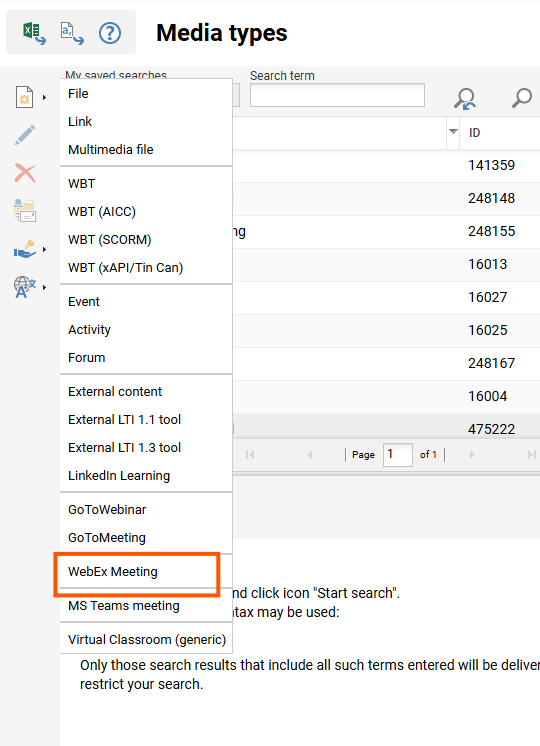Select row with ID 16027
The height and width of the screenshot is (746, 540).
click(386, 297)
